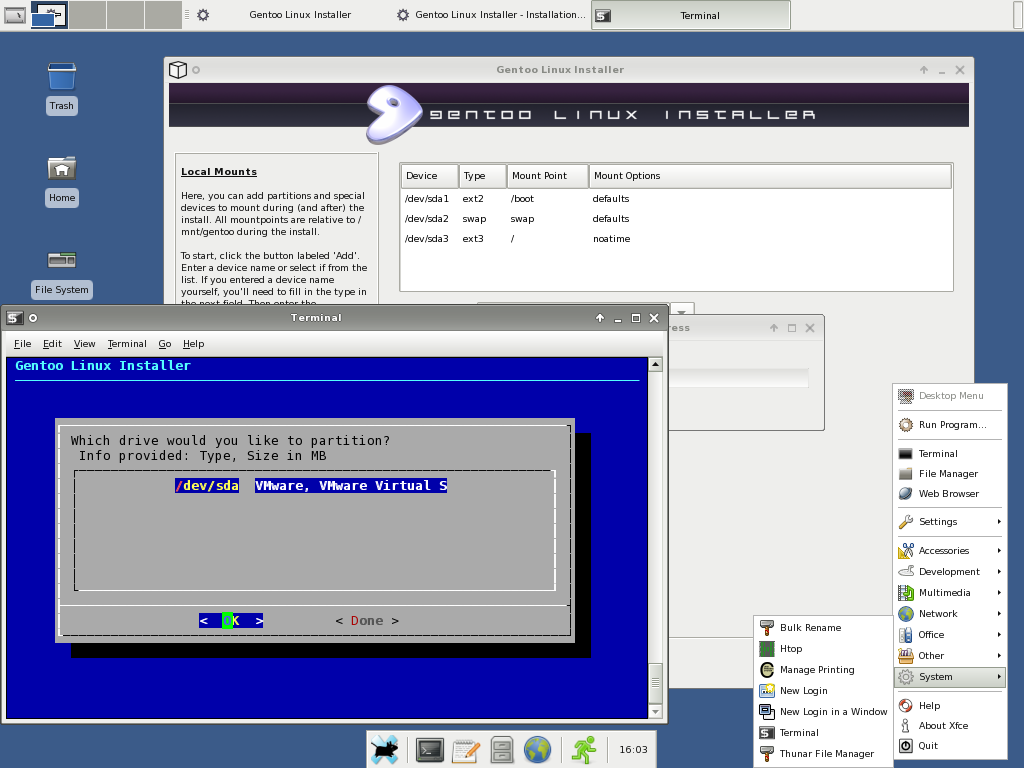Open the file cabinet panel icon
The image size is (1024, 768).
pyautogui.click(x=502, y=750)
